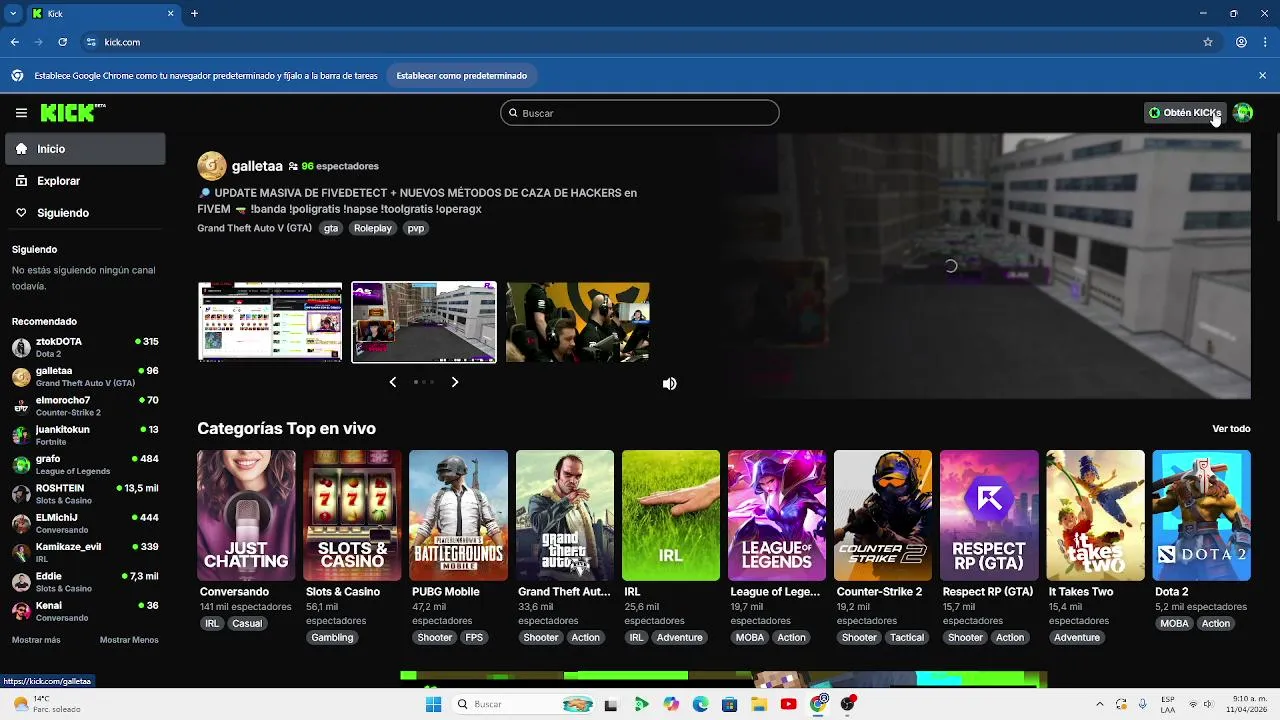Screen dimensions: 1280x720
Task: Reload the page in Chrome
Action: coord(62,42)
